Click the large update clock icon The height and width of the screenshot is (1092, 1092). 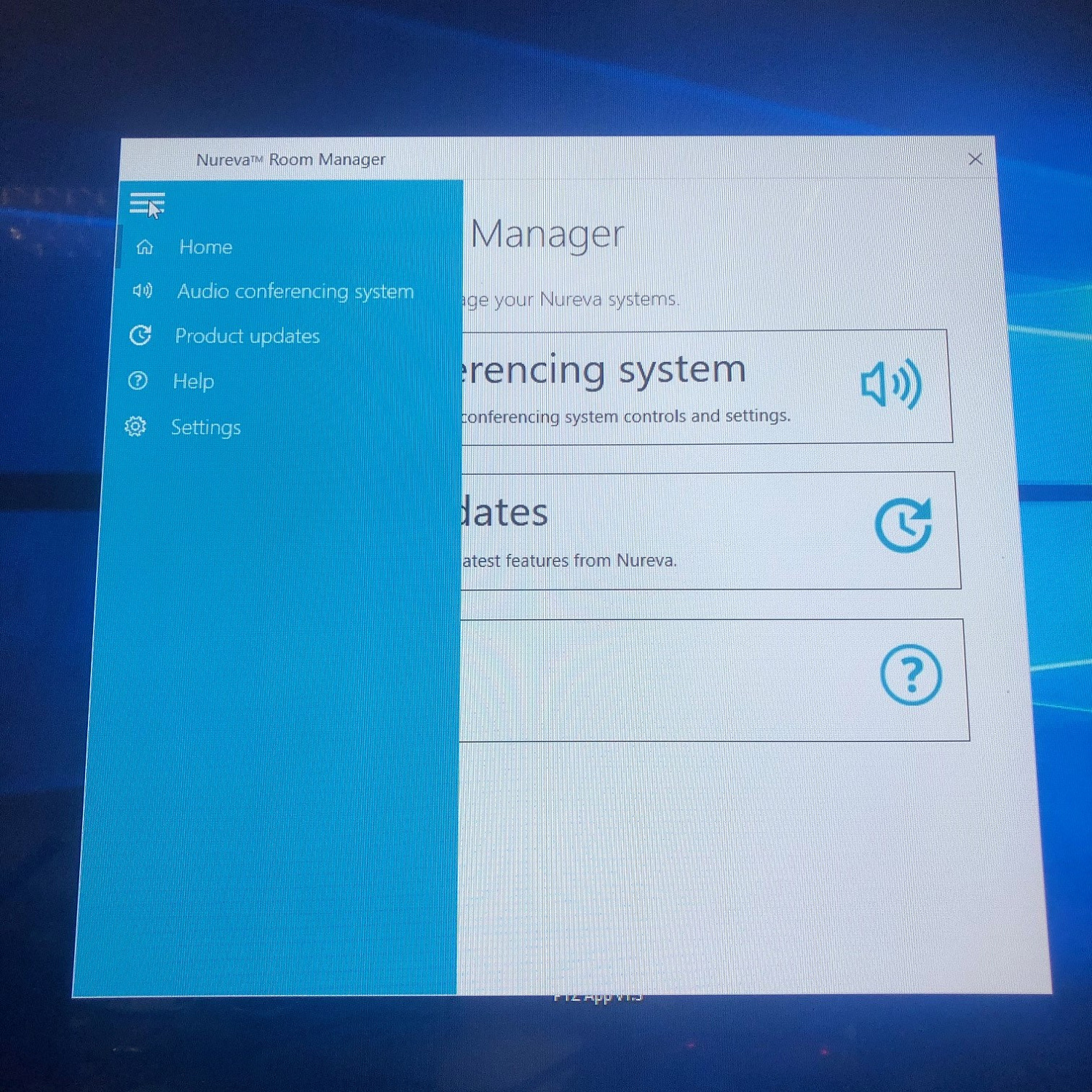coord(903,525)
